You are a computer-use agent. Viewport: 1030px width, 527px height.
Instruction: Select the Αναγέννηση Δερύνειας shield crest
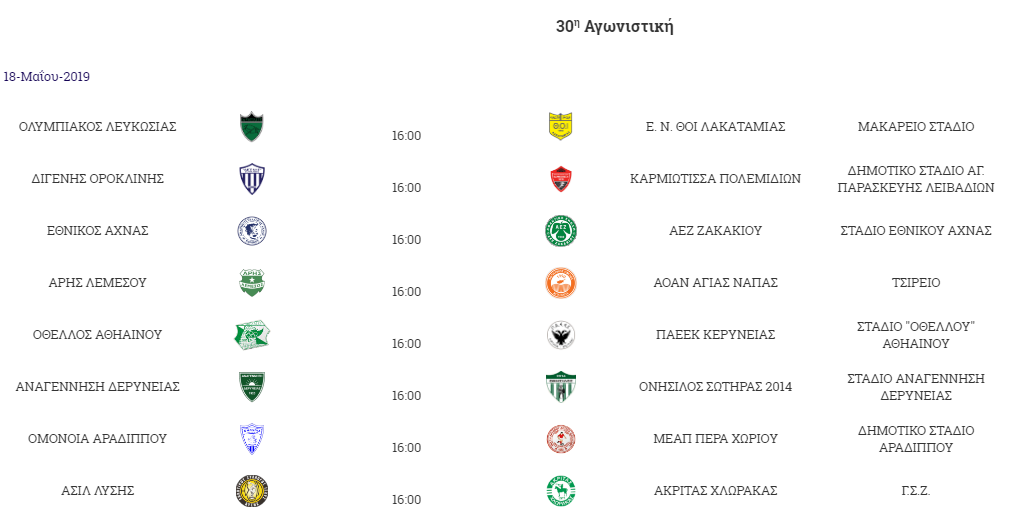252,387
